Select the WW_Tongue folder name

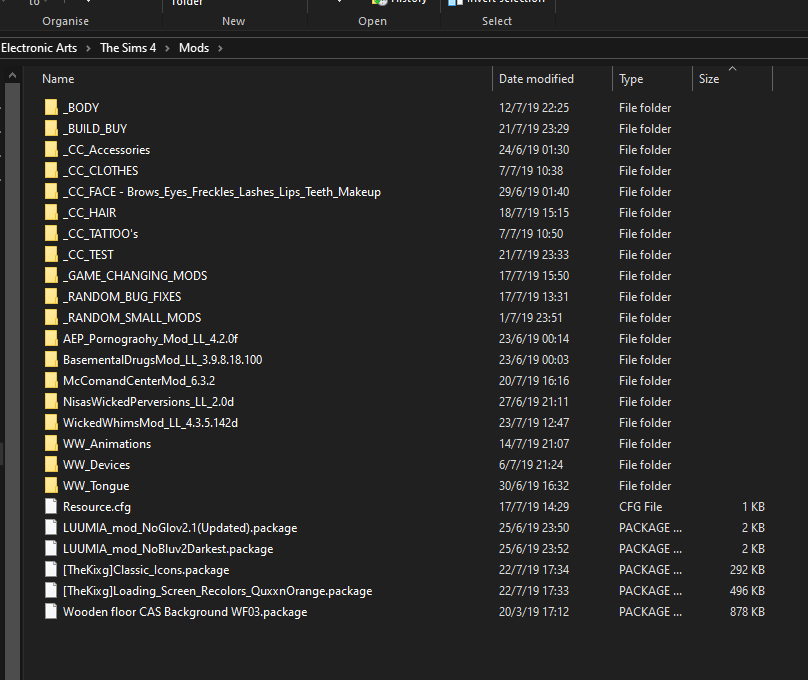(x=96, y=486)
